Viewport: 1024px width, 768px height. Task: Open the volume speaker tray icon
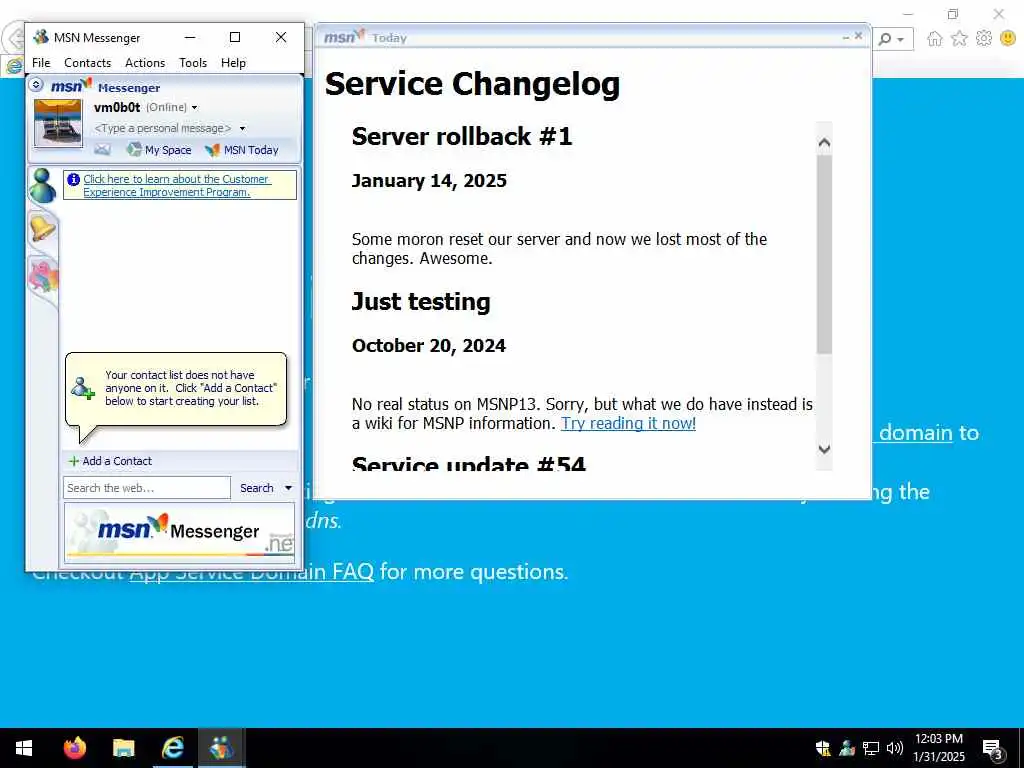click(x=894, y=748)
